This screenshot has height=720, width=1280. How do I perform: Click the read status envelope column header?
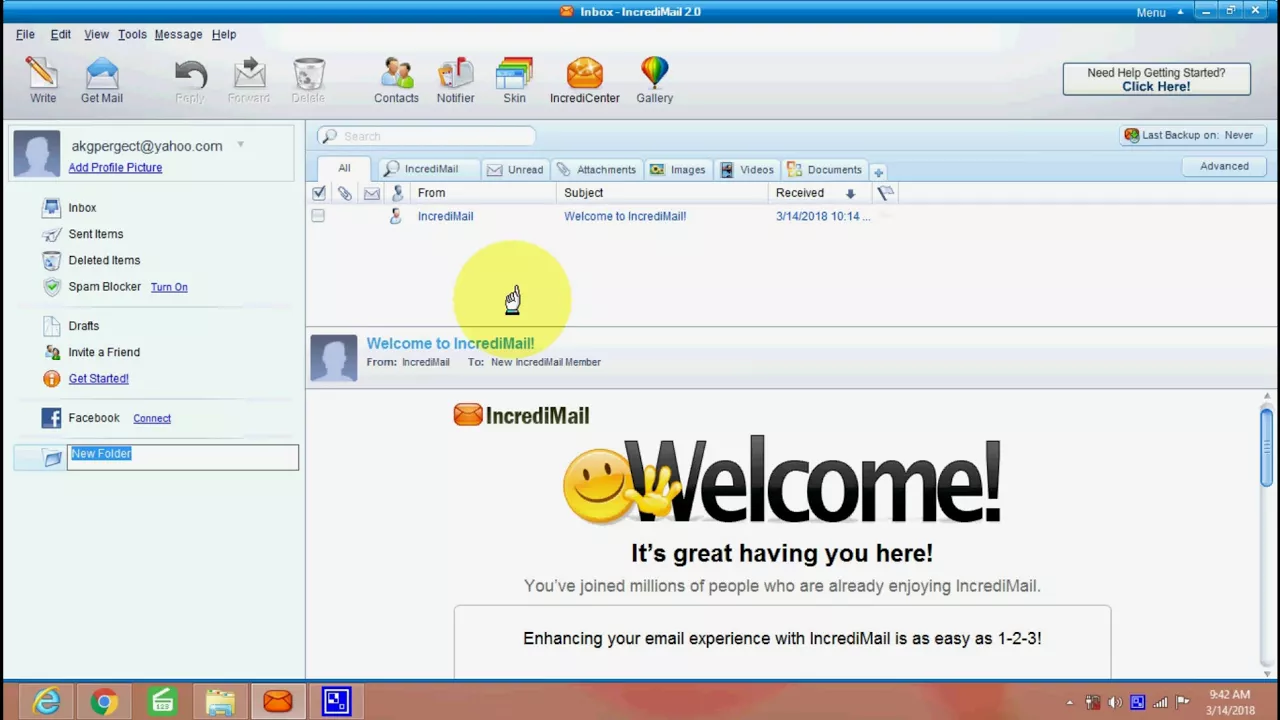[371, 193]
